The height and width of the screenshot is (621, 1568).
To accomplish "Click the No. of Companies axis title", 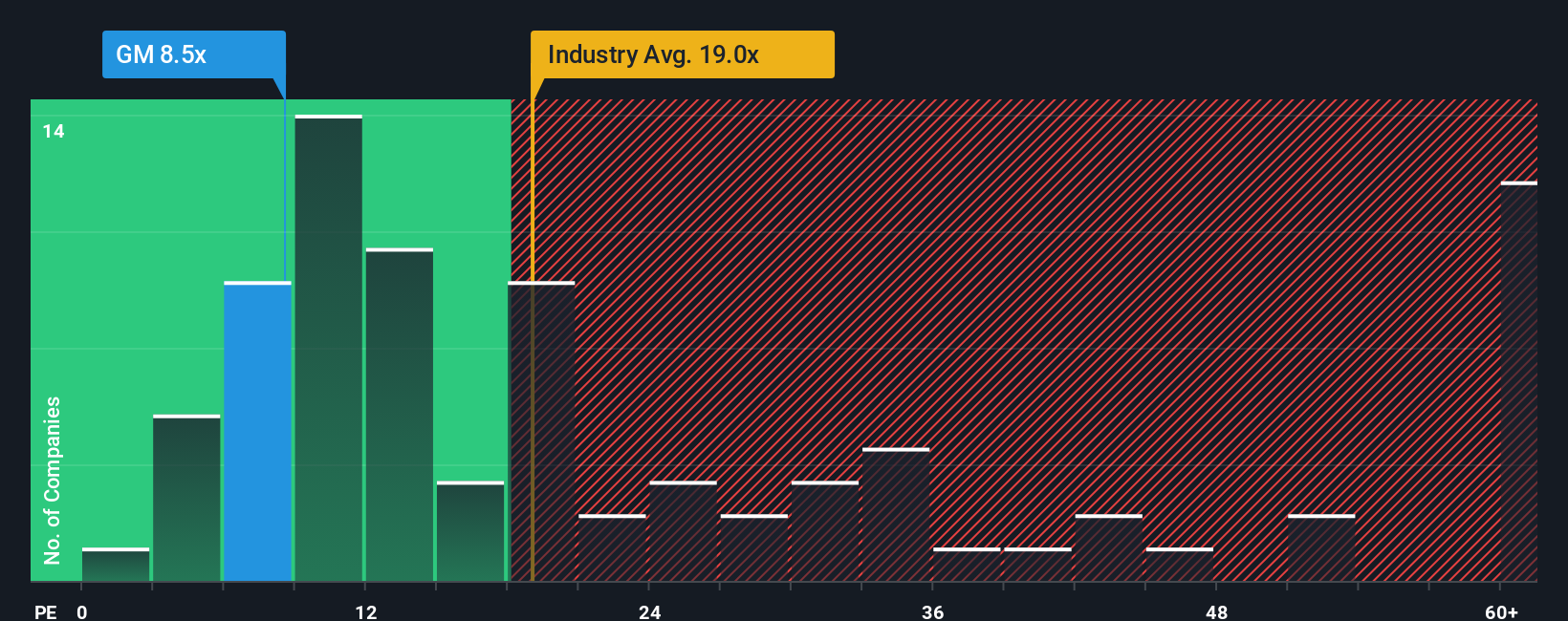I will click(53, 480).
